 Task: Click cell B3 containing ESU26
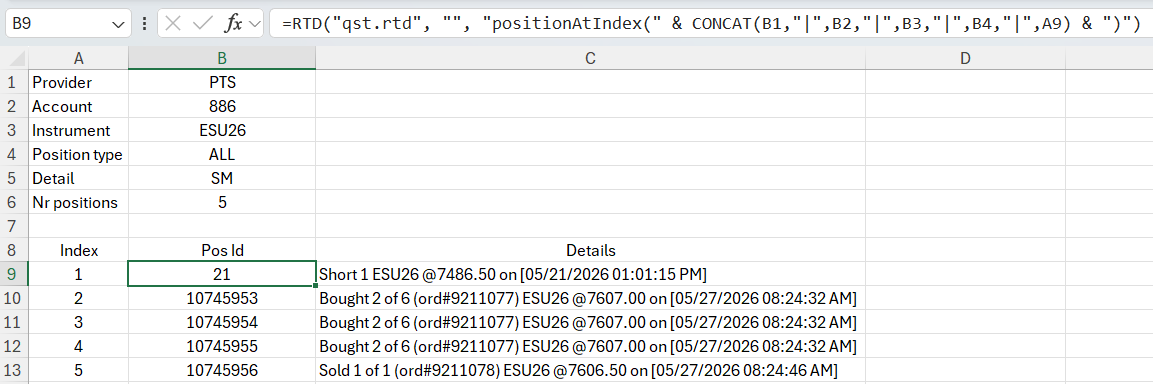point(222,130)
